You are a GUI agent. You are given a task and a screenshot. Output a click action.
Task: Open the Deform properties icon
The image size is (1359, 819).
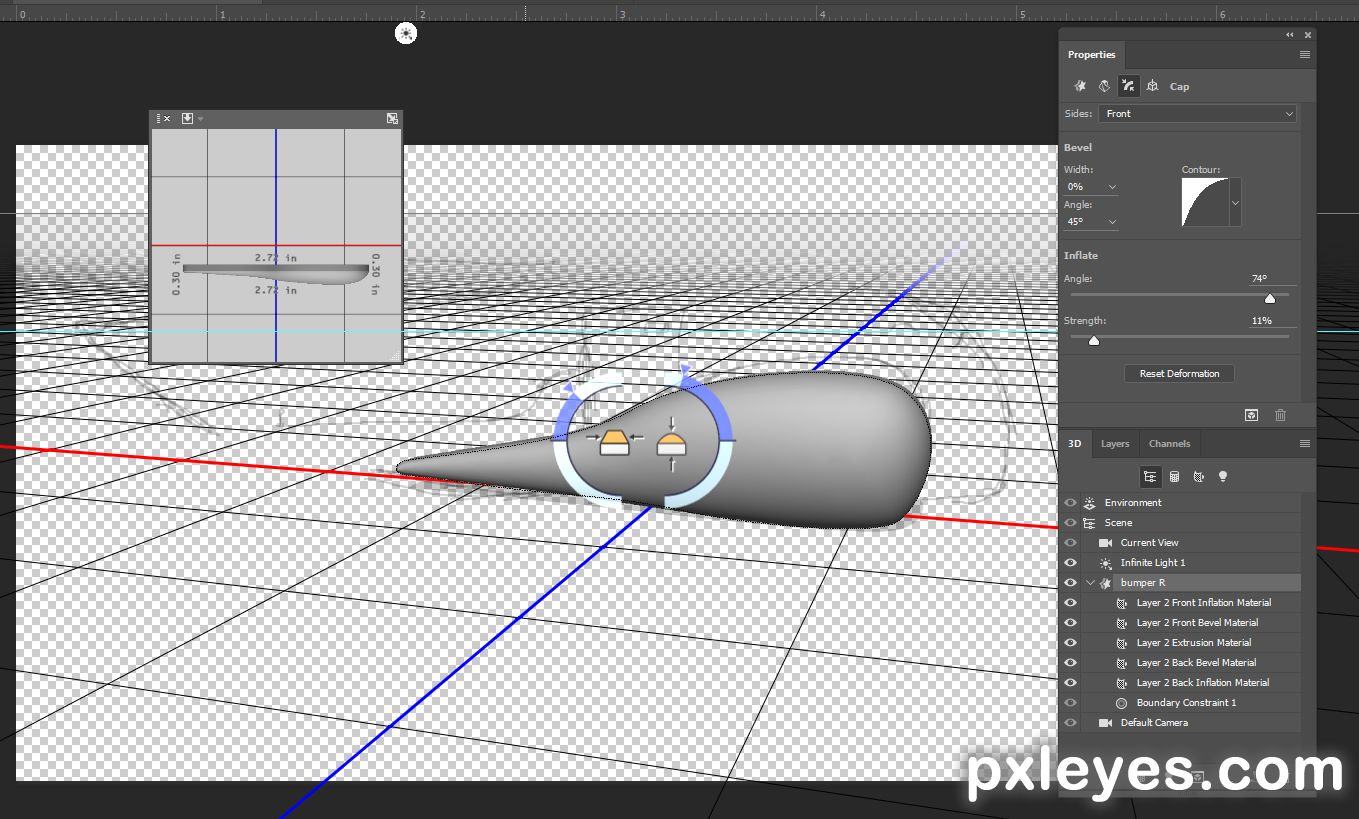(1104, 86)
